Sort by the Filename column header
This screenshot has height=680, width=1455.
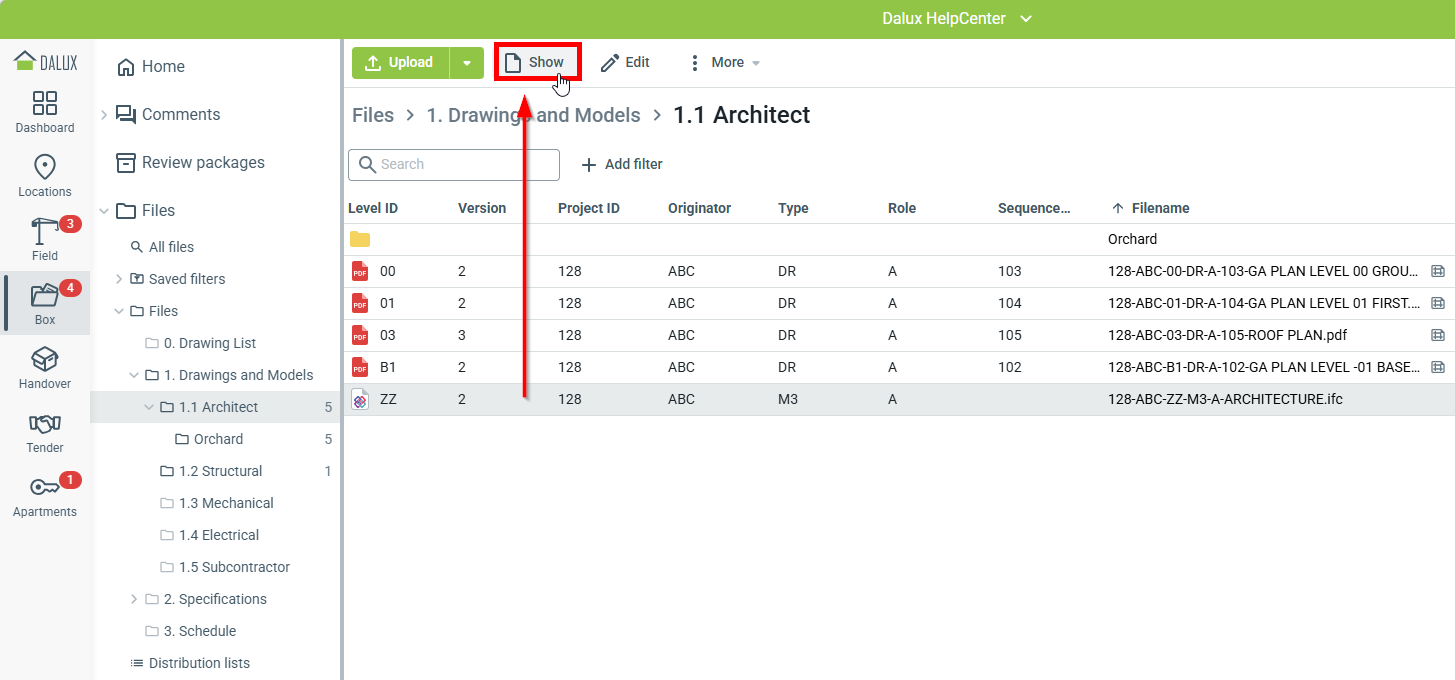[1160, 208]
